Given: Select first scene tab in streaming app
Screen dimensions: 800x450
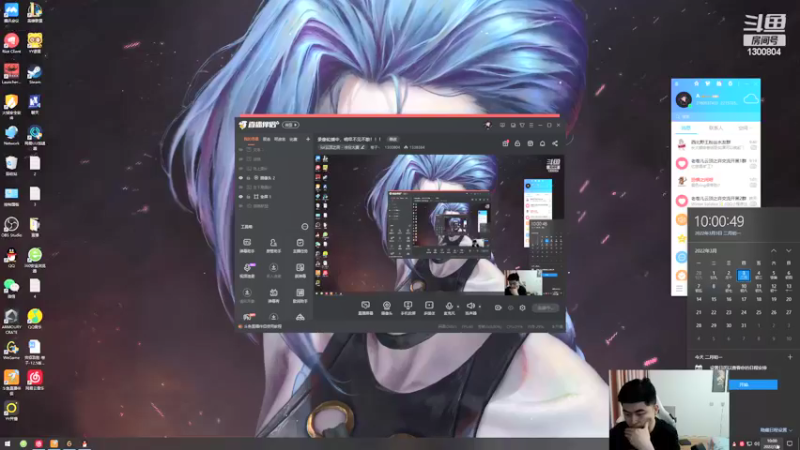Looking at the screenshot, I should pos(251,139).
